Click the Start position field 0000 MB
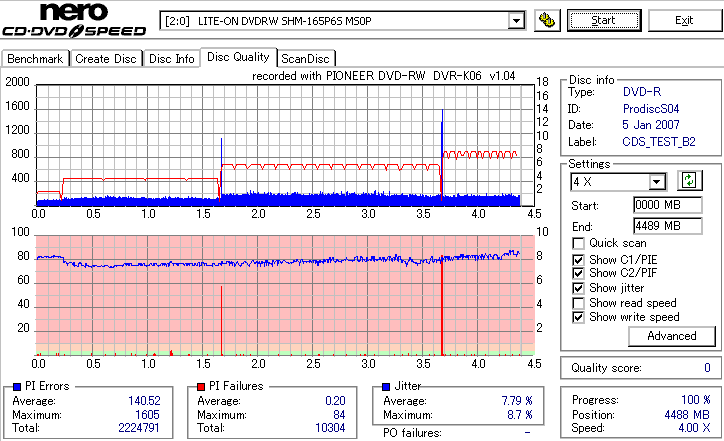The width and height of the screenshot is (724, 441). point(668,205)
